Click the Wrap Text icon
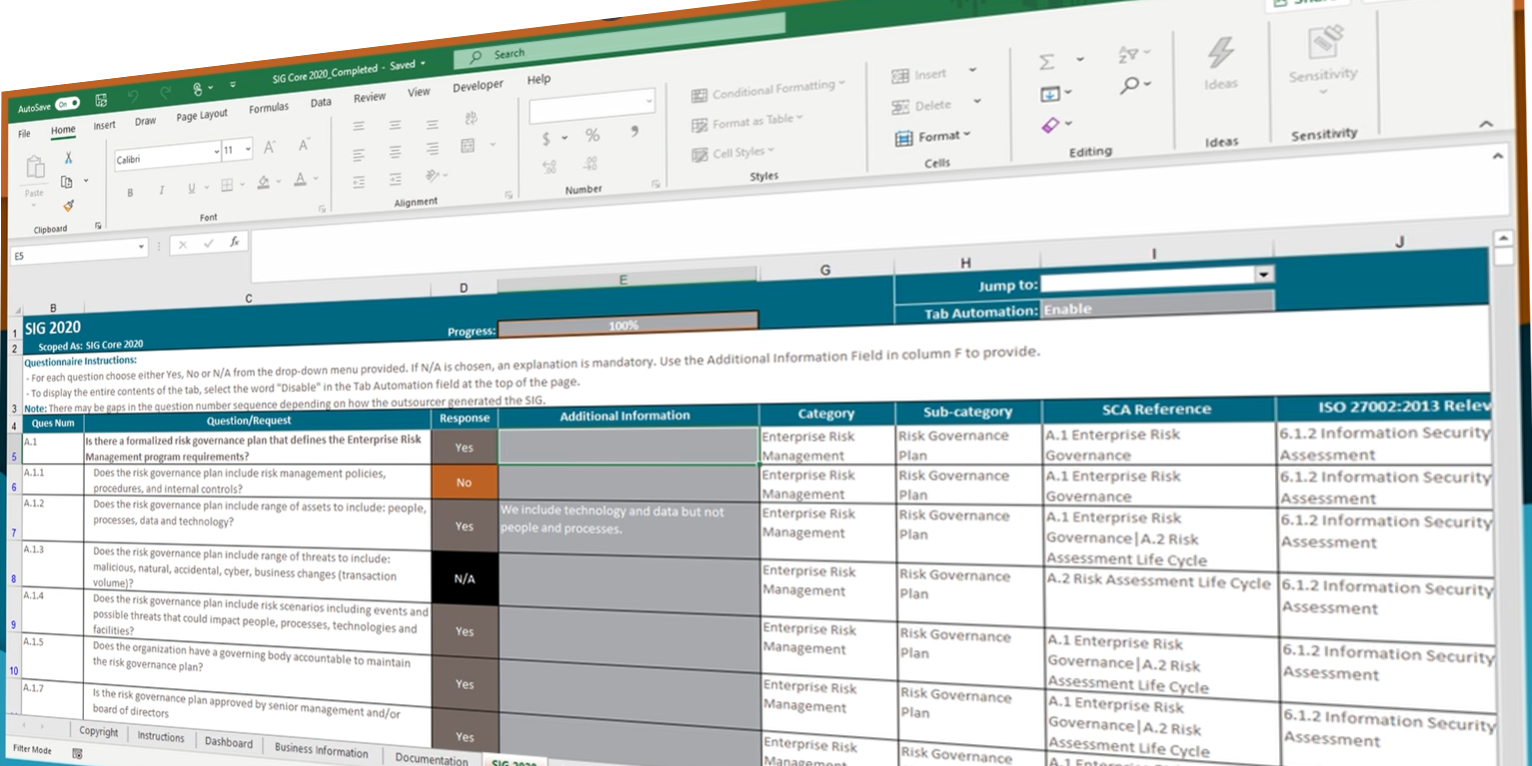Image resolution: width=1532 pixels, height=766 pixels. 471,118
